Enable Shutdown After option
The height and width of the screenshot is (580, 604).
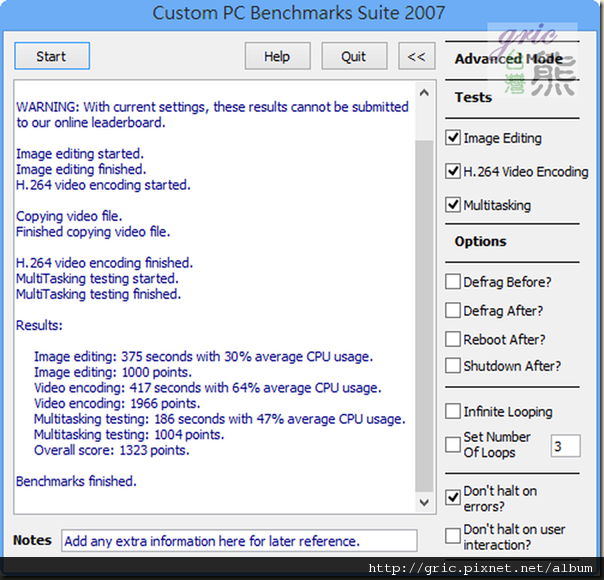point(453,365)
